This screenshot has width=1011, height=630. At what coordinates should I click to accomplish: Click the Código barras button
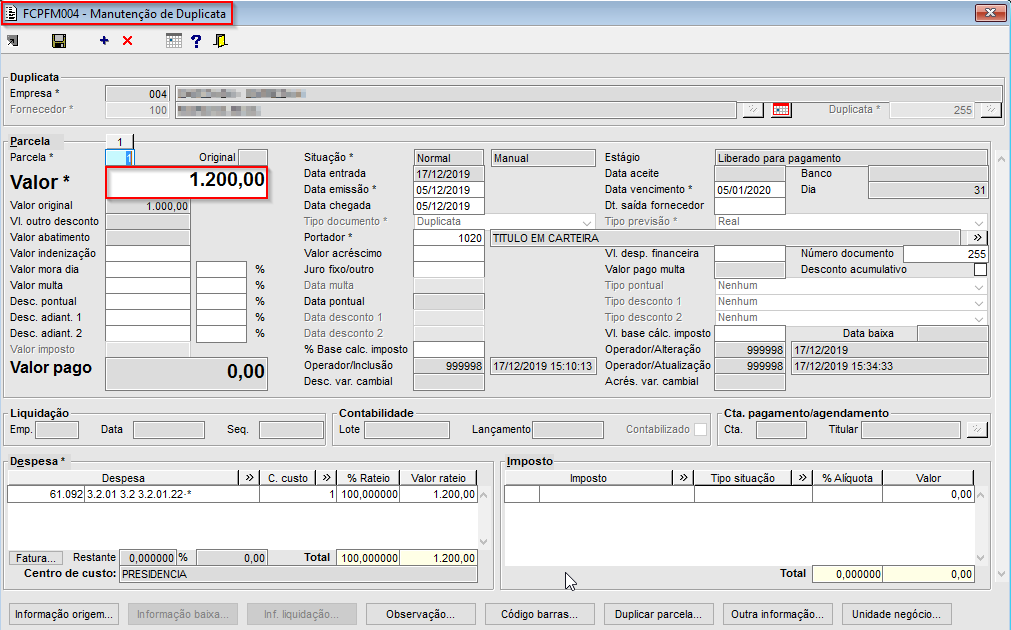[x=540, y=614]
